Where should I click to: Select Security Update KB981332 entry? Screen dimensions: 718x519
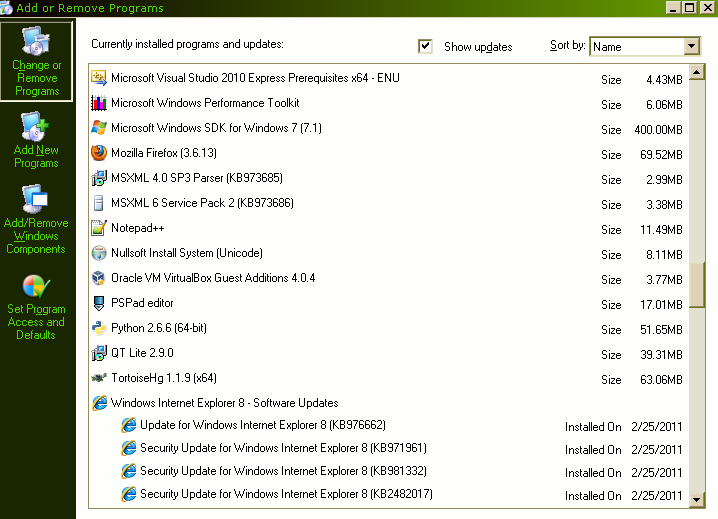(x=388, y=471)
